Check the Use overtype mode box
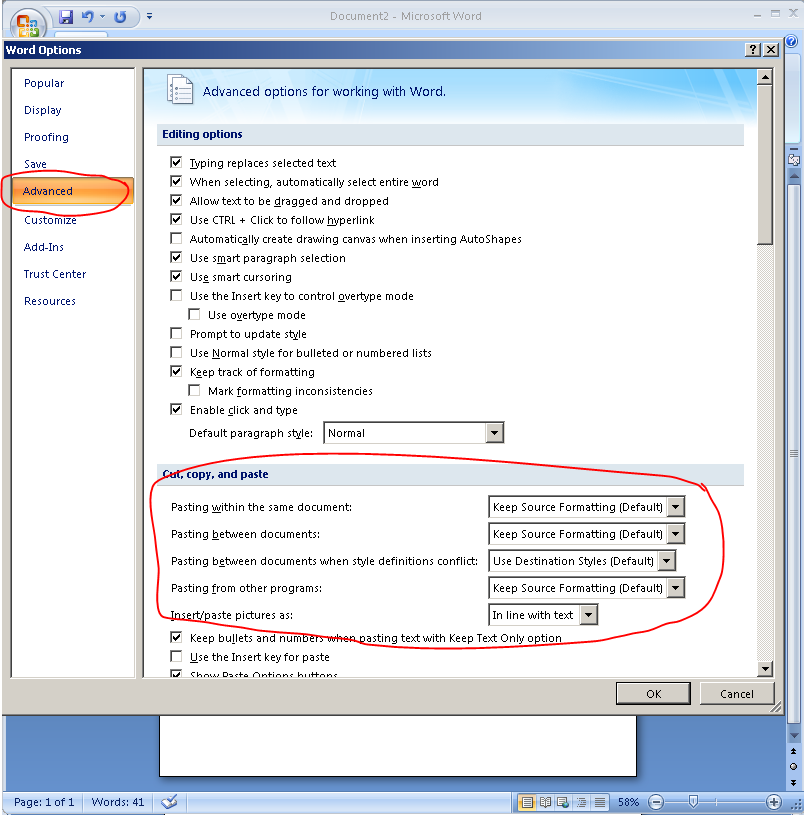The height and width of the screenshot is (815, 804). click(194, 314)
